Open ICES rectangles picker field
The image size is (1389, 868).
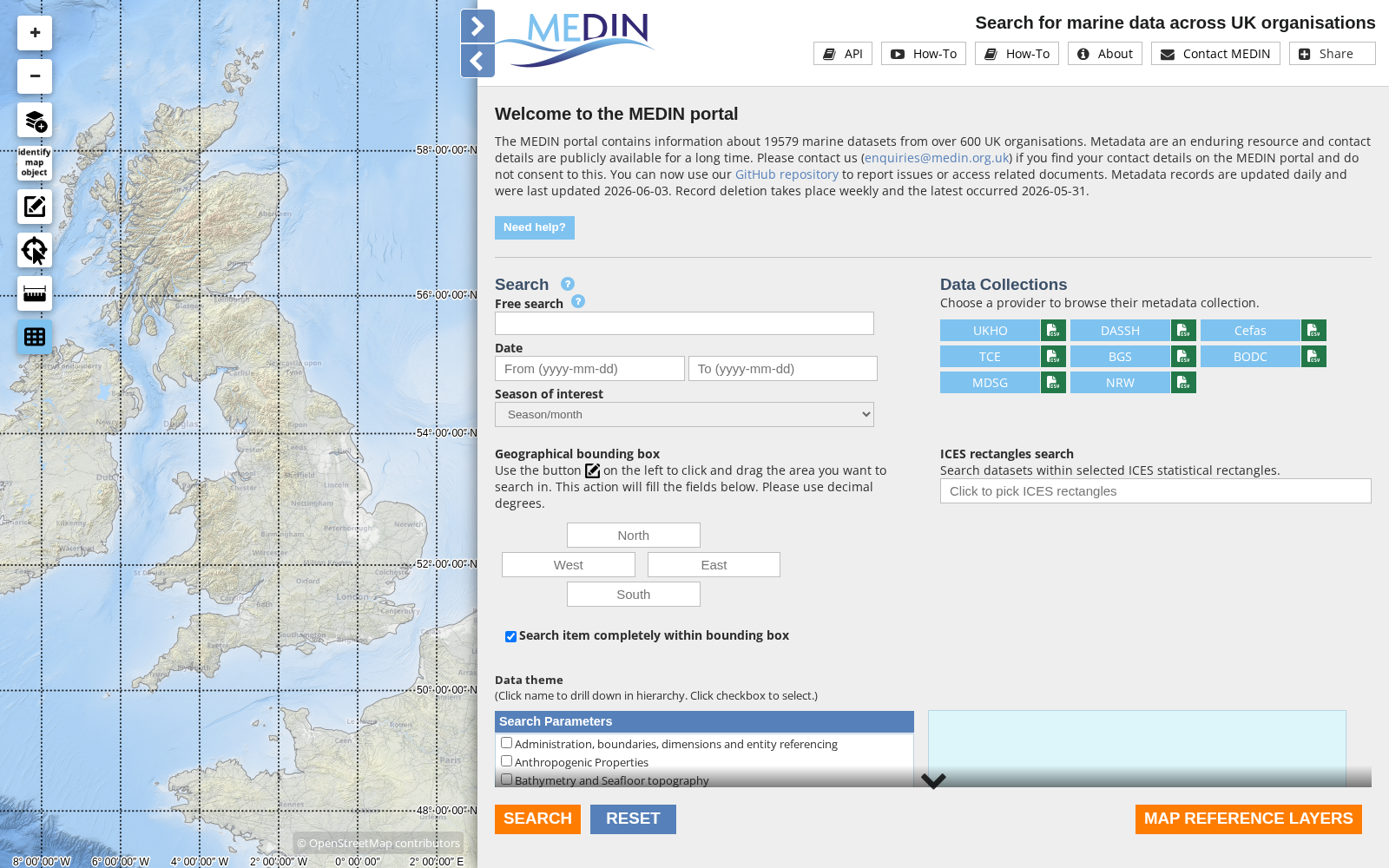1155,491
